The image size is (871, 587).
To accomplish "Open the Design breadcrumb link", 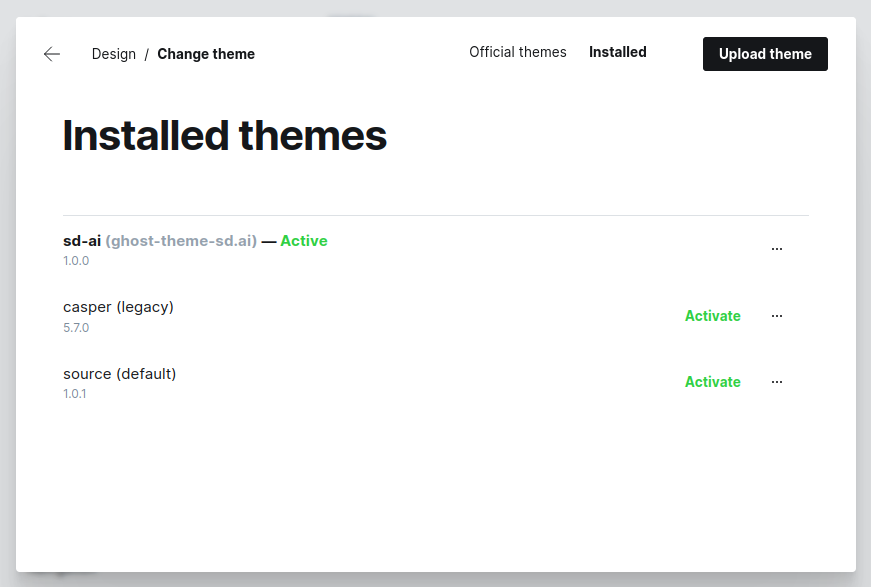I will 114,54.
